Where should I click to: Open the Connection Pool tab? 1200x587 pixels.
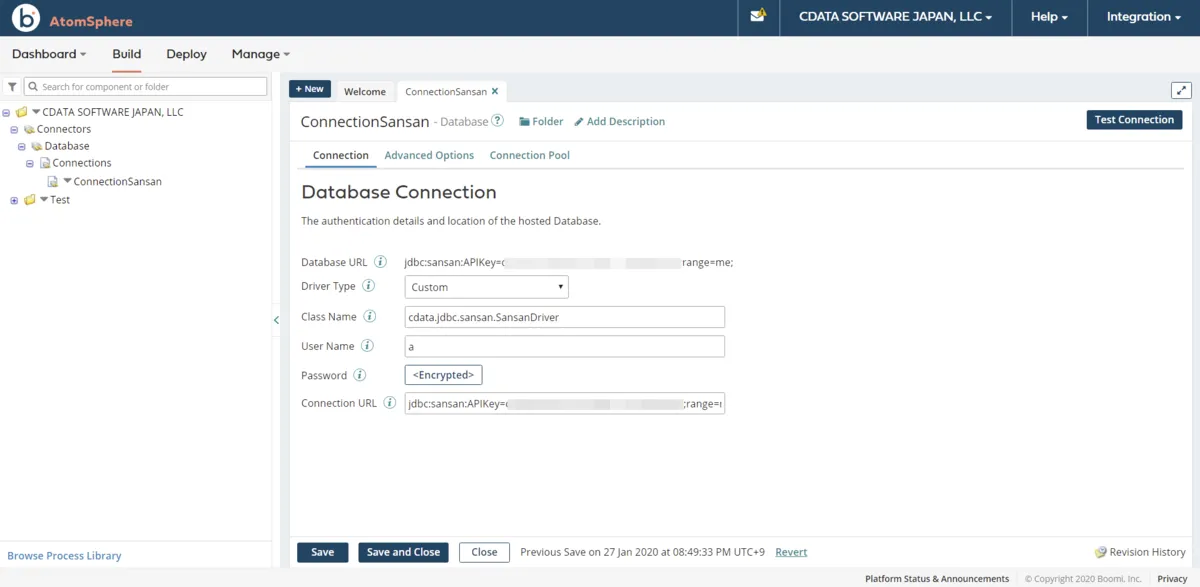pos(529,155)
